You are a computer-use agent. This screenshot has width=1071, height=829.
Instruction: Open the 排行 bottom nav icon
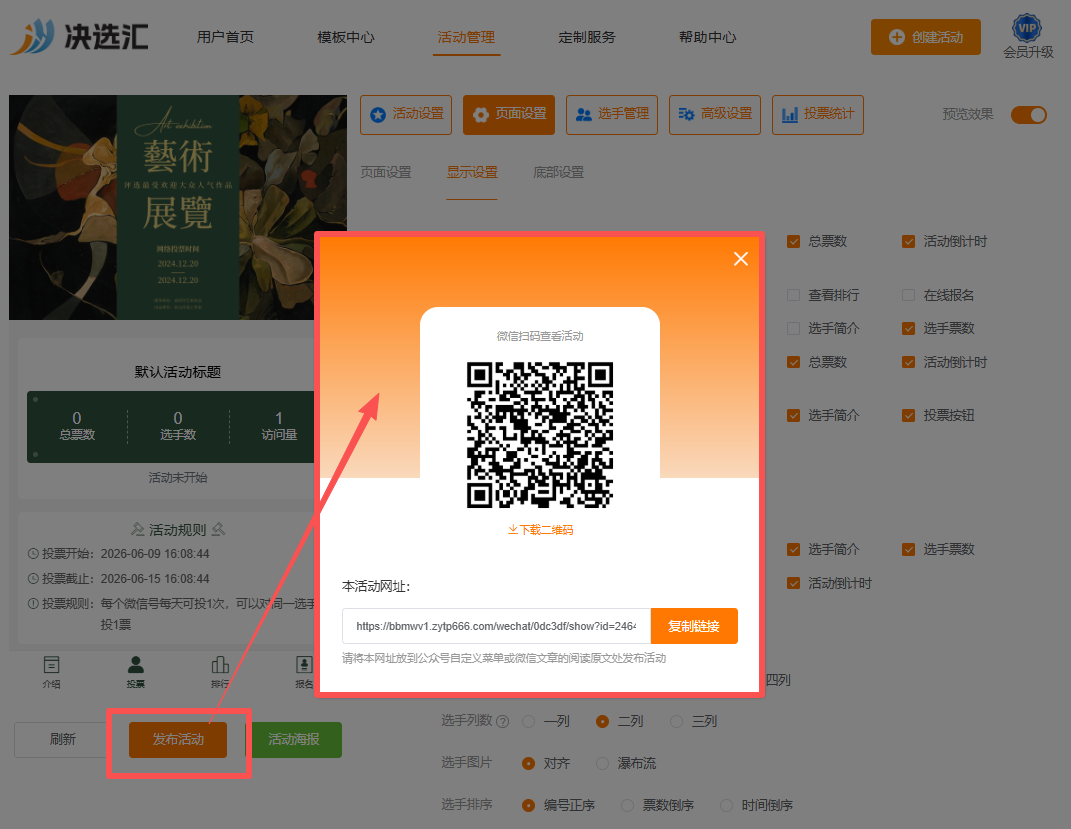[x=219, y=672]
